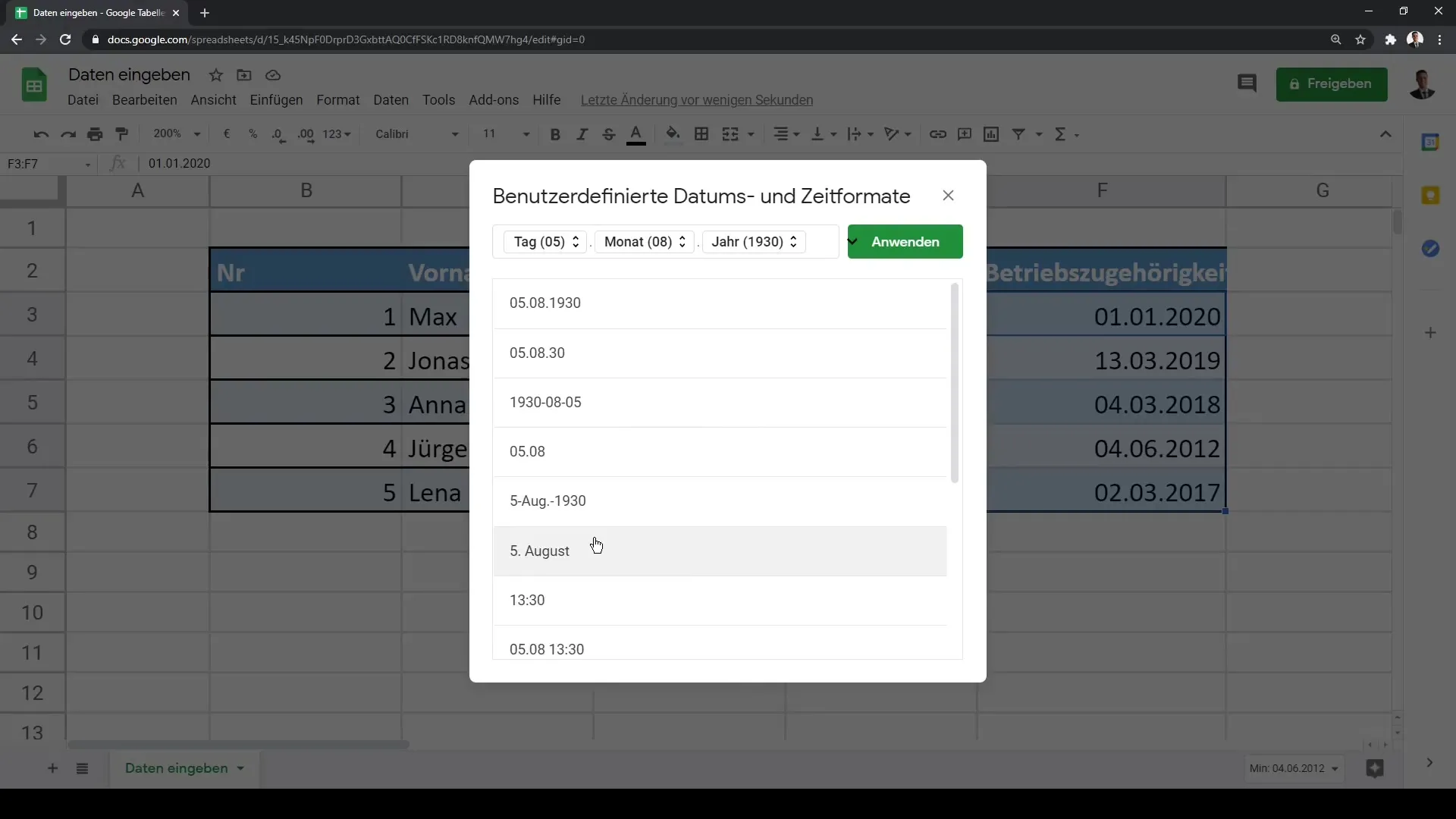Image resolution: width=1456 pixels, height=819 pixels.
Task: Open horizontal align dropdown
Action: coord(786,134)
